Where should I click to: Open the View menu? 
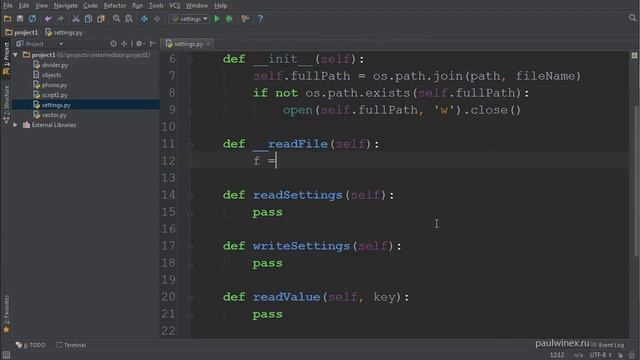pyautogui.click(x=41, y=6)
